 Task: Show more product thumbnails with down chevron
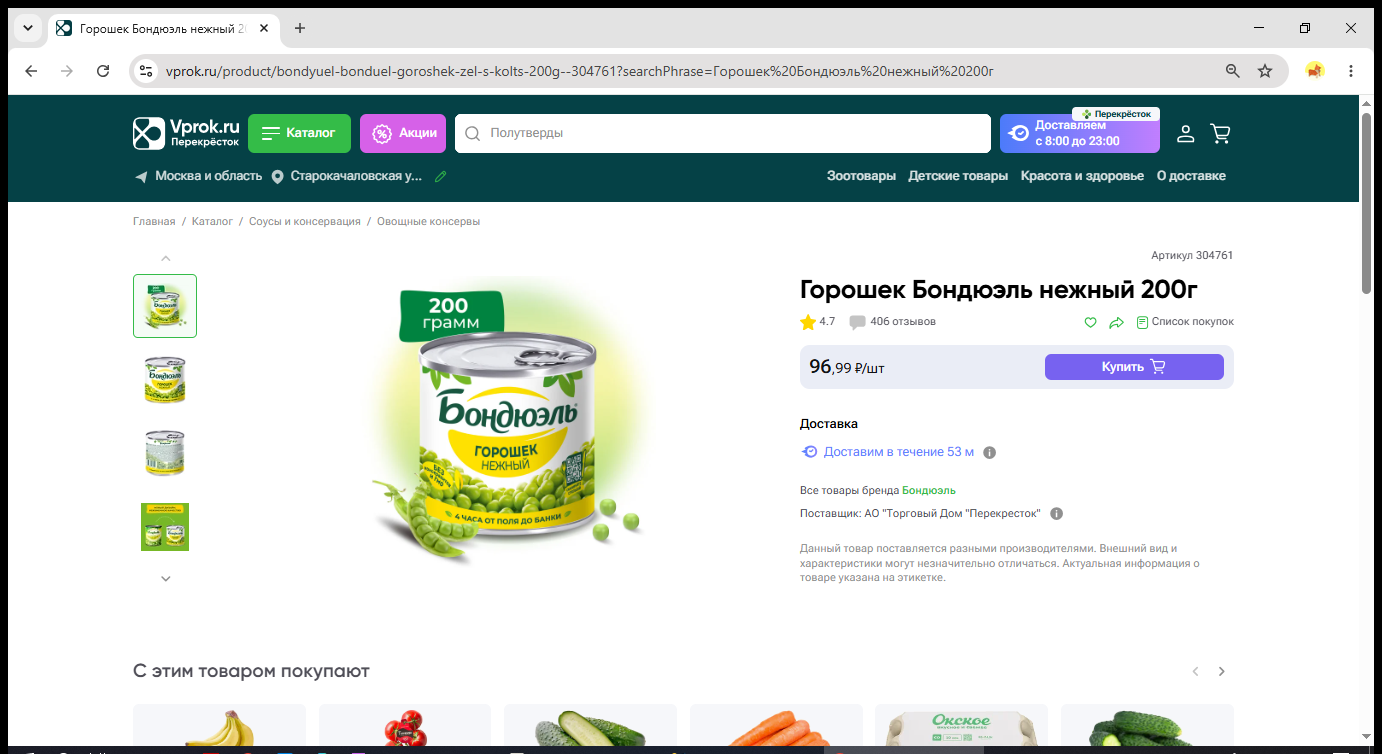click(166, 578)
